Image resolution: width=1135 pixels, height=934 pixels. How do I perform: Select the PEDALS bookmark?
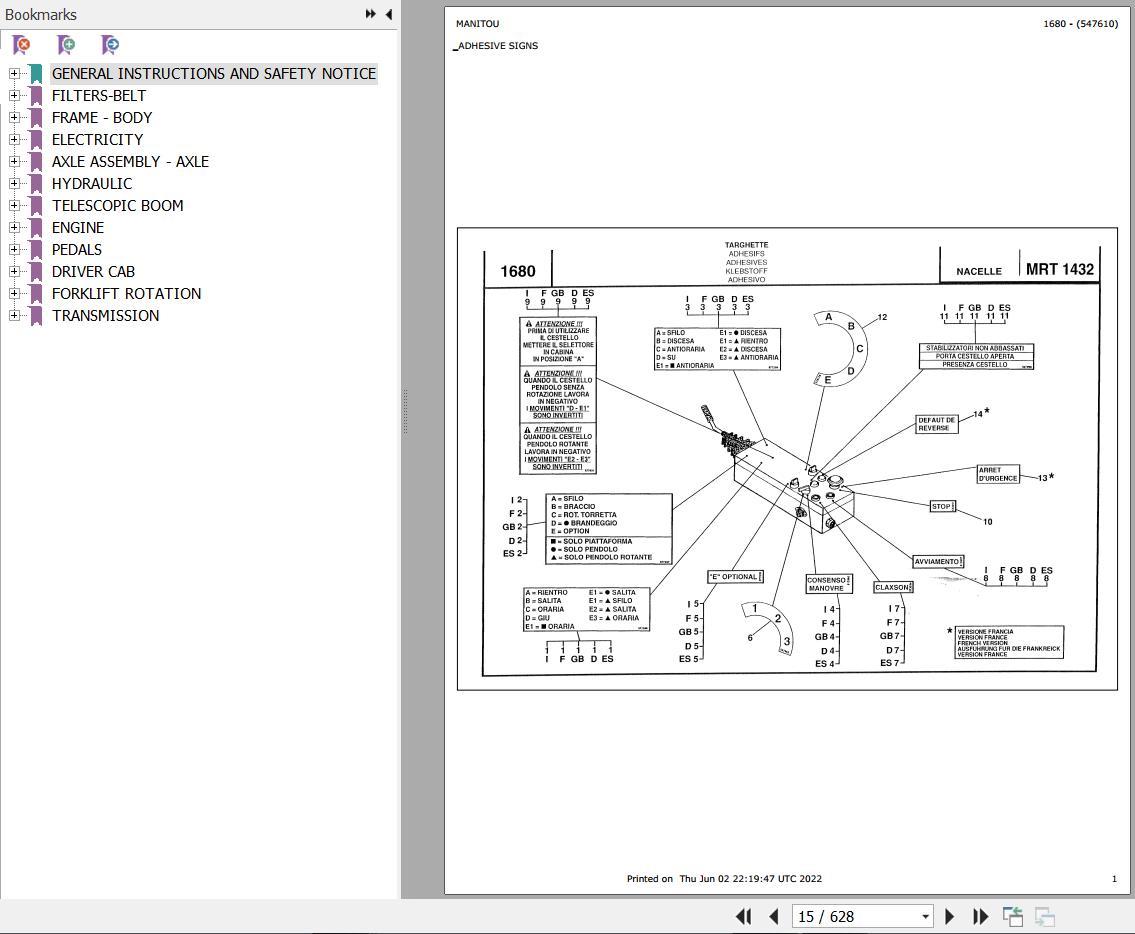77,249
